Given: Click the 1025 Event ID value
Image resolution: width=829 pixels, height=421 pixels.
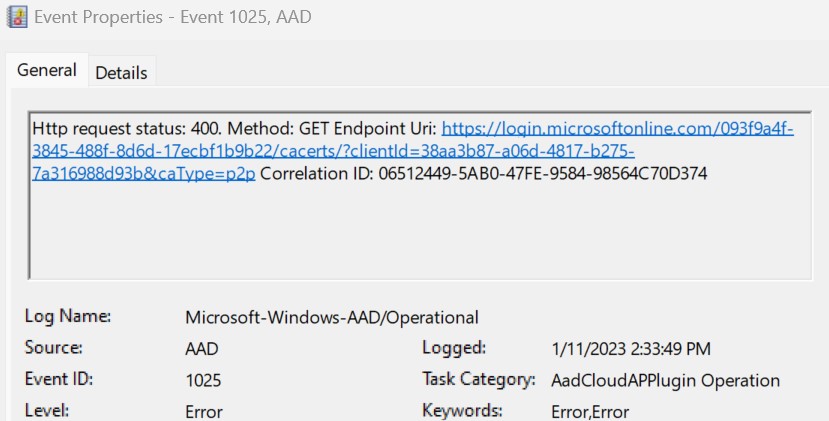Looking at the screenshot, I should (203, 380).
